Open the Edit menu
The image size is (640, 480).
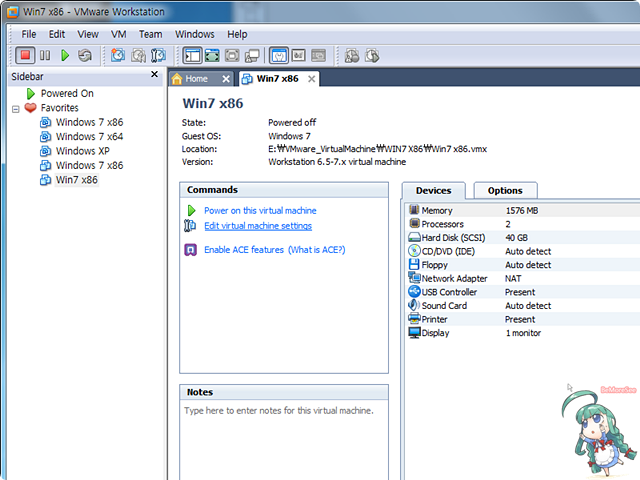coord(57,34)
